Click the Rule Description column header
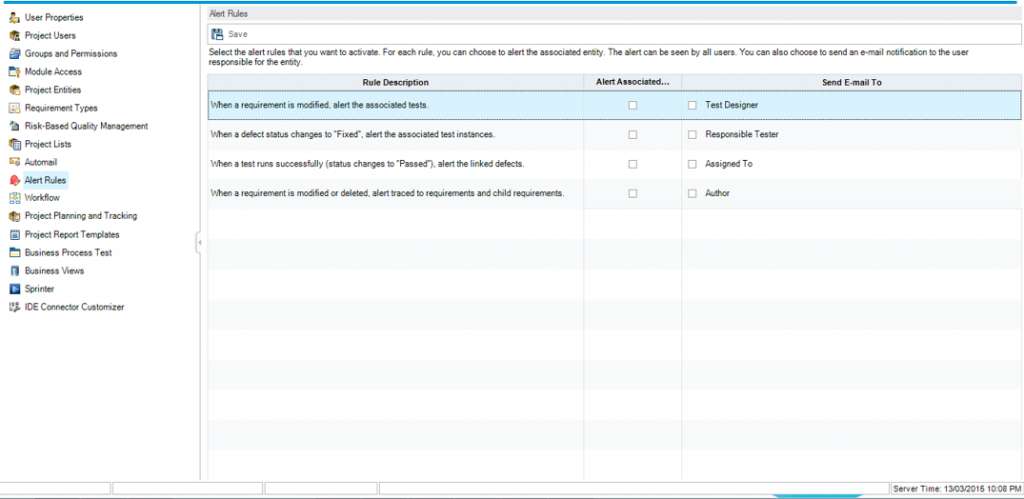This screenshot has width=1024, height=499. click(395, 82)
